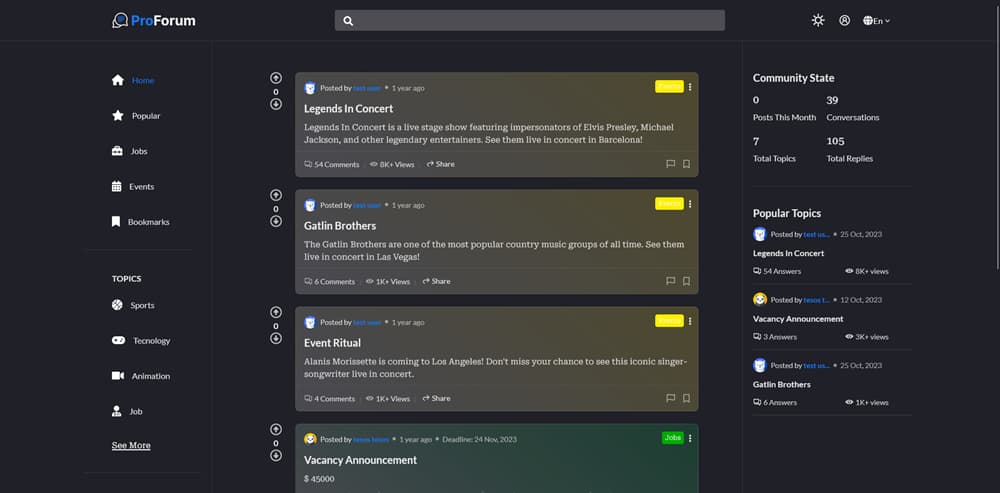
Task: Share the Gatlin Brothers post
Action: click(x=436, y=281)
